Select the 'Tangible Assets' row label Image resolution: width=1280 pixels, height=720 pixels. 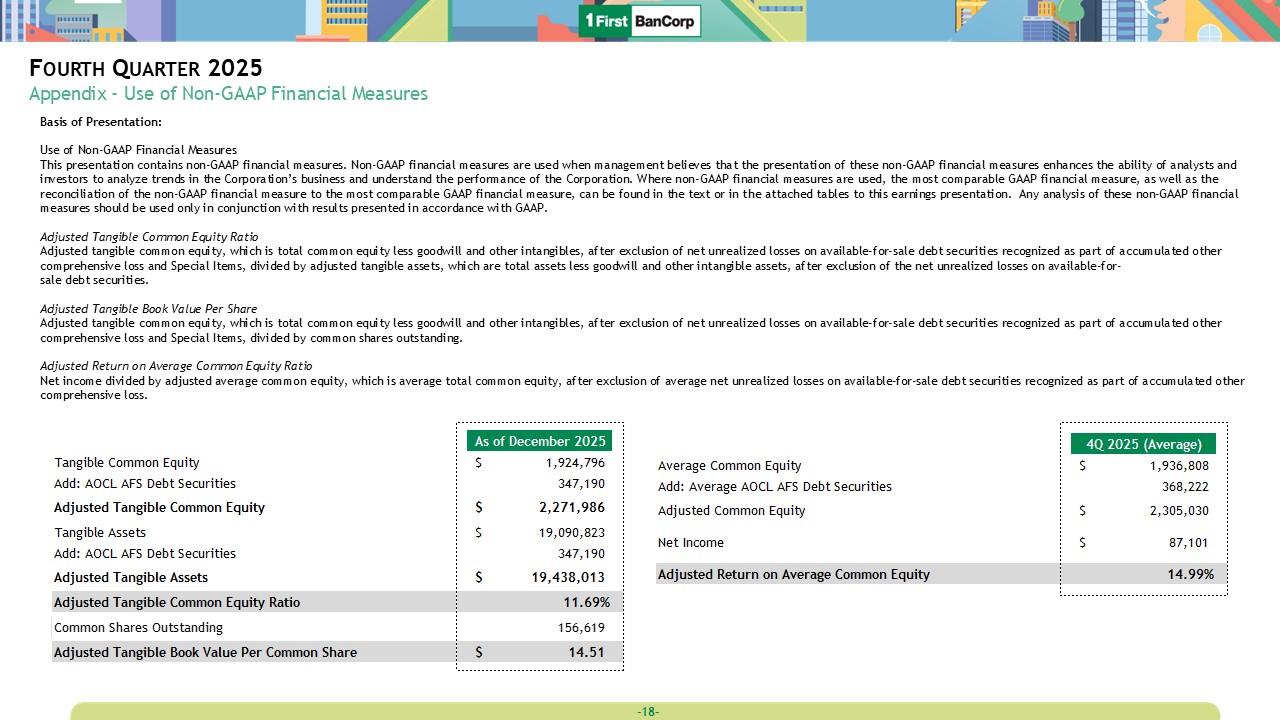coord(100,533)
